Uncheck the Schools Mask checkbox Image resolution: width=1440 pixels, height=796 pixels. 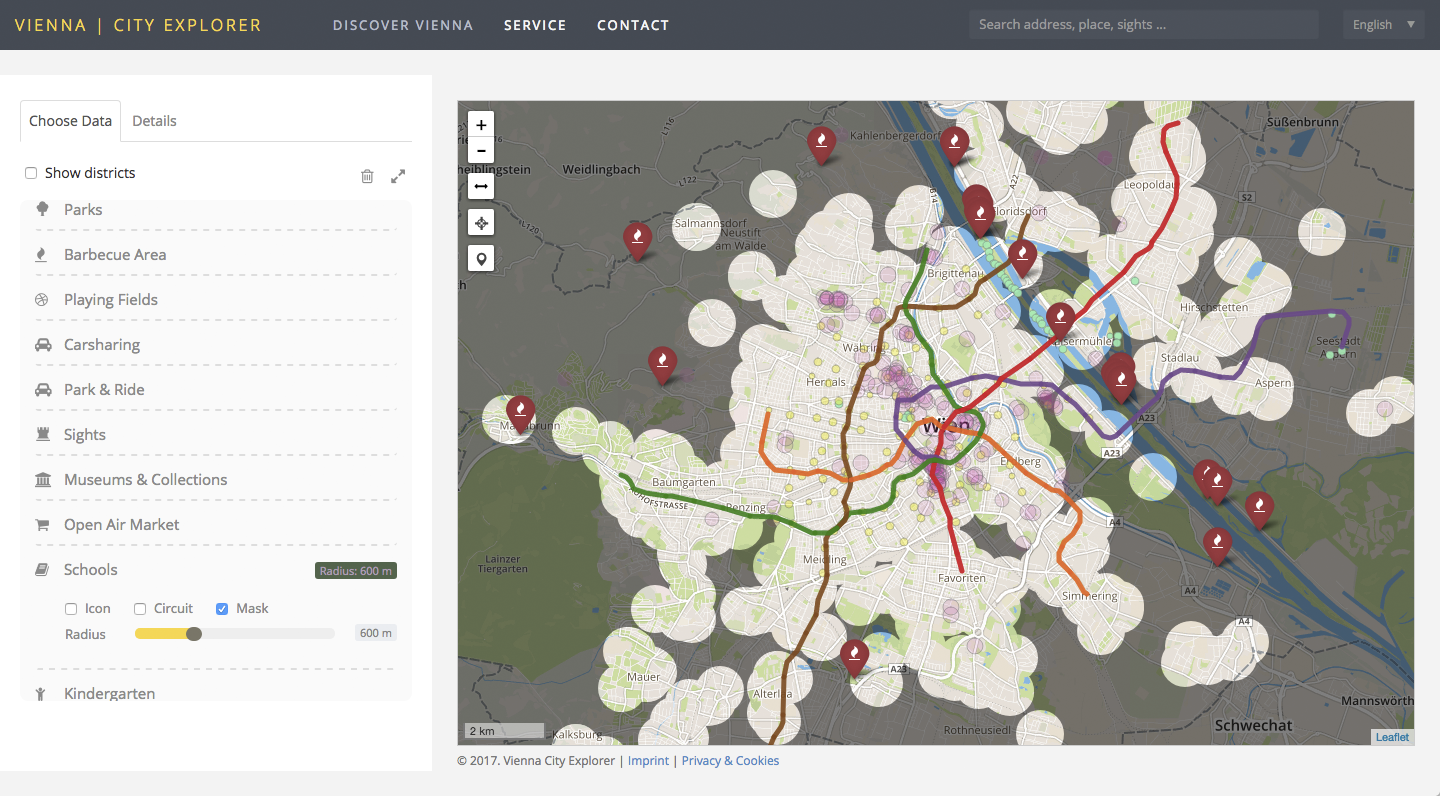pyautogui.click(x=222, y=609)
